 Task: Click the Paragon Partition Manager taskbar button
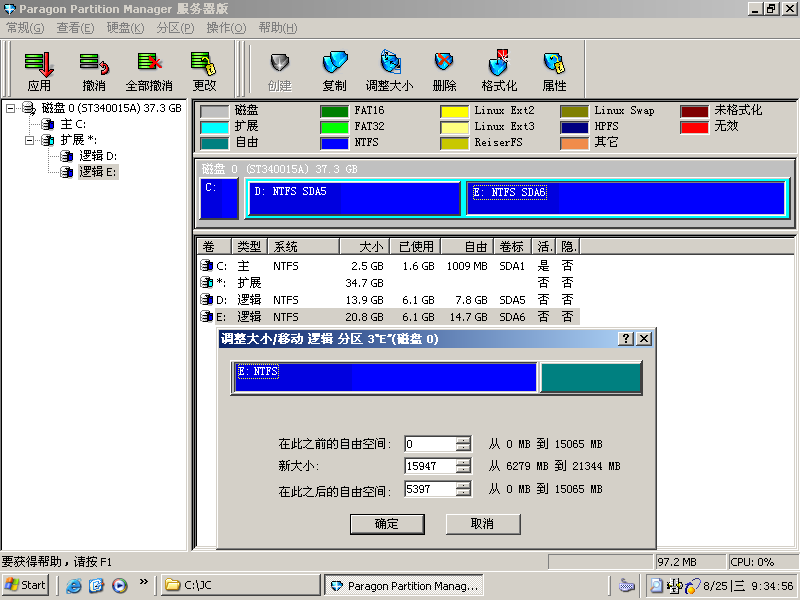point(404,586)
